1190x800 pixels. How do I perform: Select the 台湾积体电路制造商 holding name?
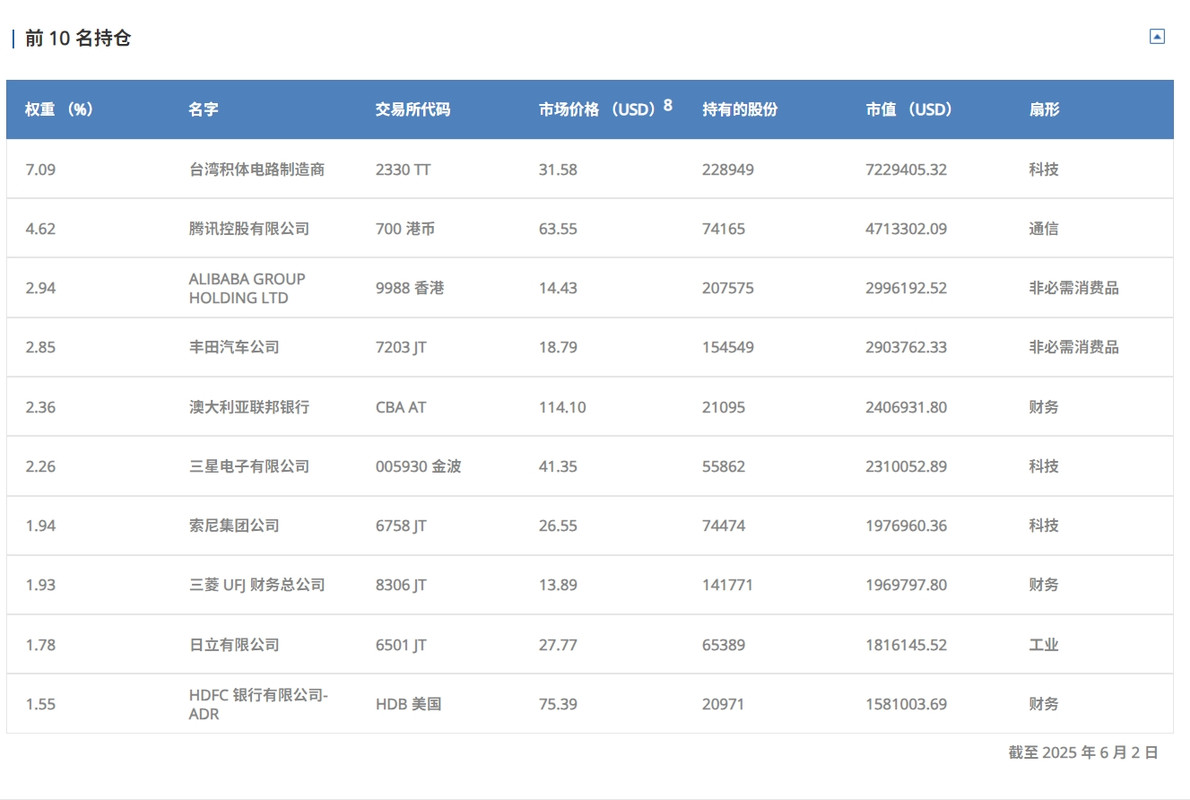[x=257, y=169]
